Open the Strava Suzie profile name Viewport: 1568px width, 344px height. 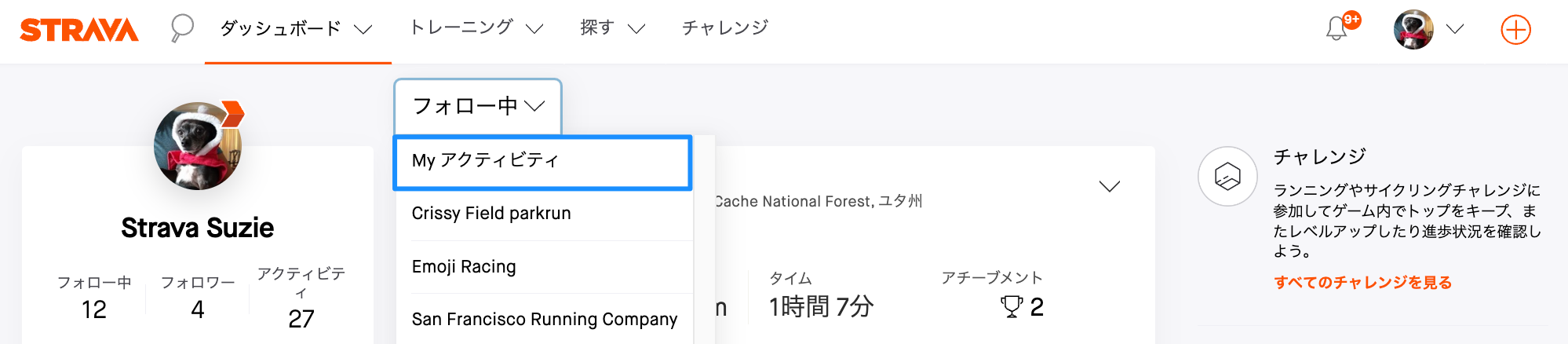(x=198, y=228)
